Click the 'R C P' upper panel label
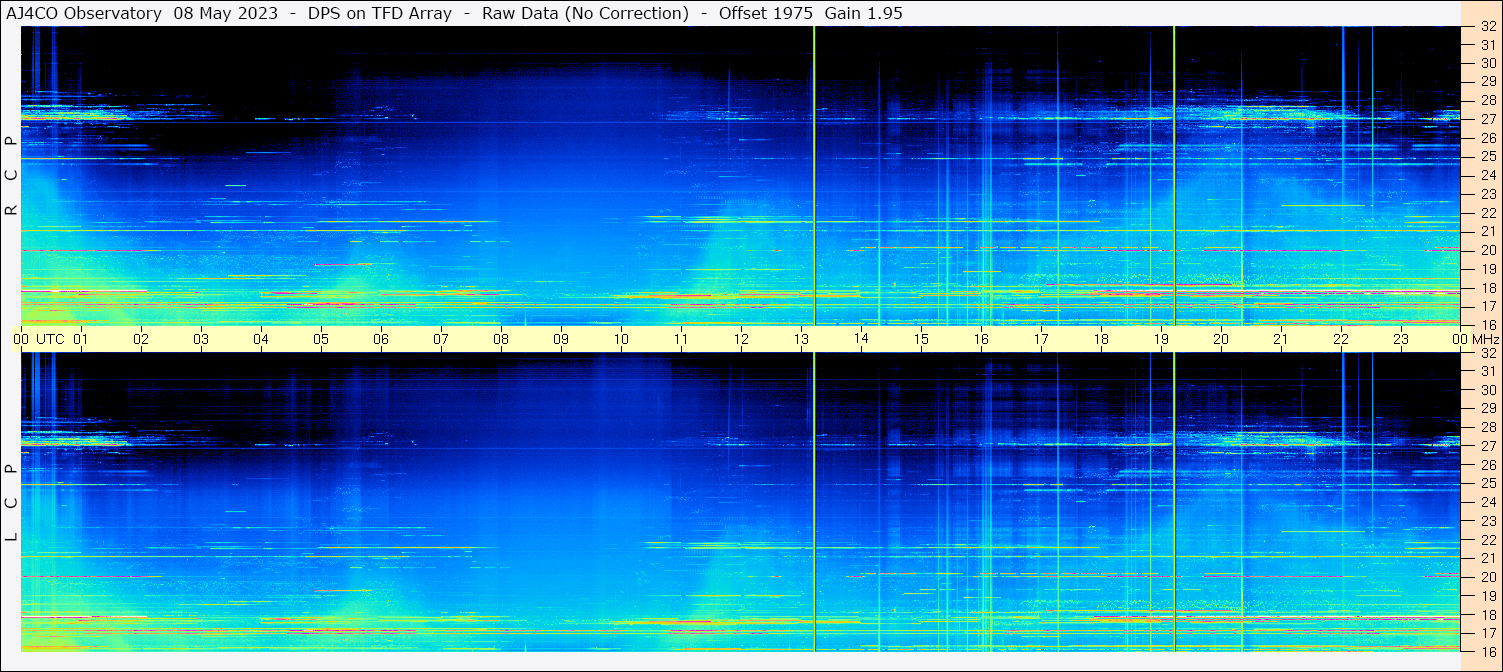Image resolution: width=1503 pixels, height=672 pixels. click(12, 176)
